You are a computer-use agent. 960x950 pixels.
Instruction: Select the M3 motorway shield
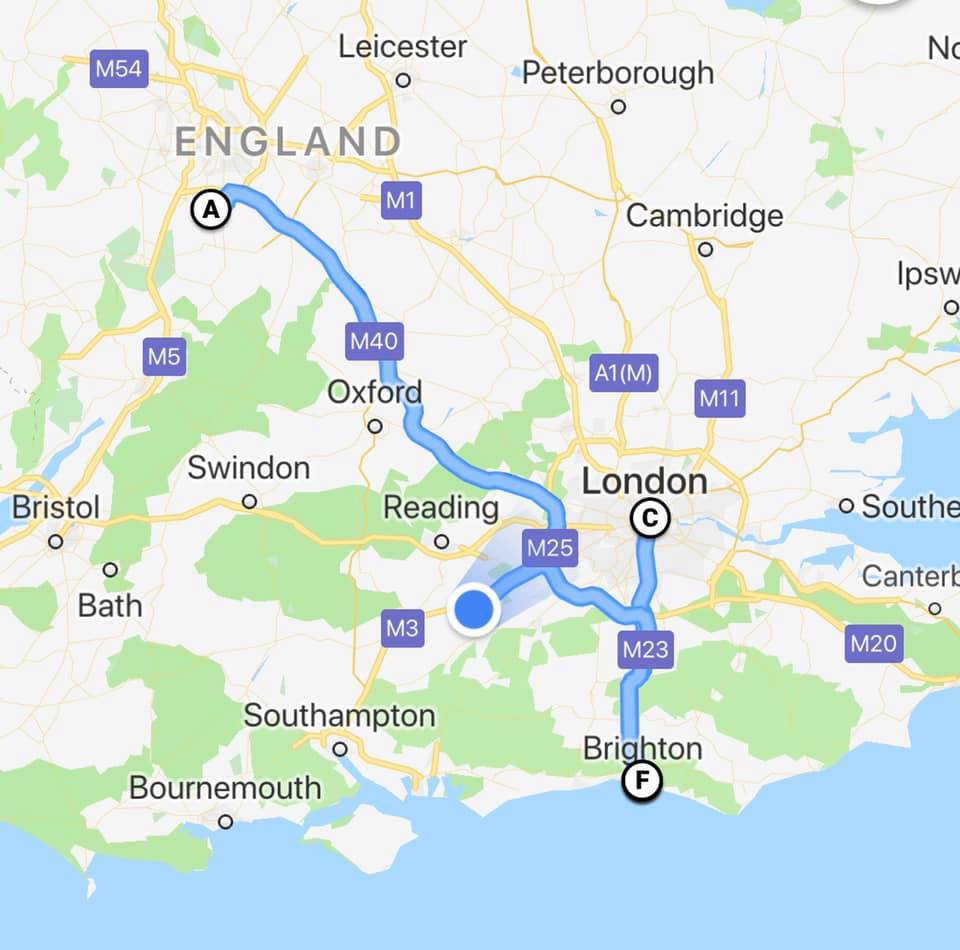tap(402, 628)
